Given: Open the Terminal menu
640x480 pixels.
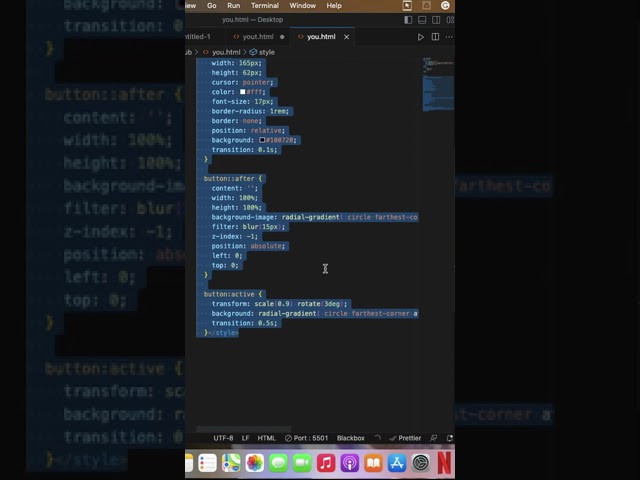Looking at the screenshot, I should 264,6.
